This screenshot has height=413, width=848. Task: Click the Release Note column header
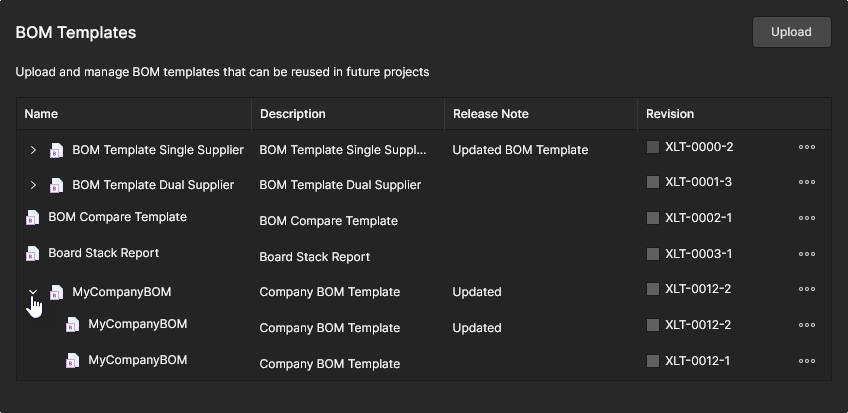[490, 114]
